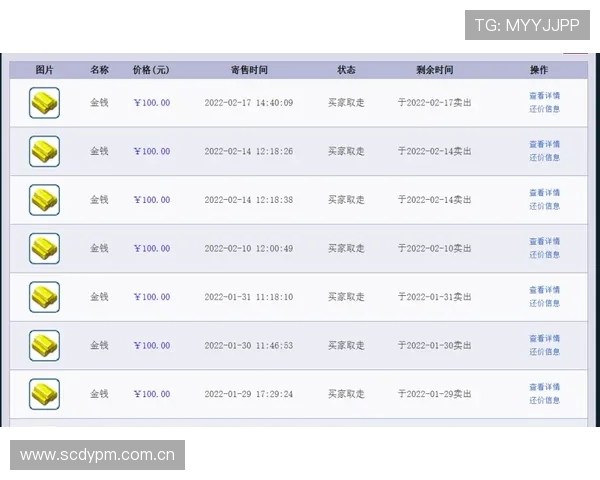Click 买家取走 status in the 2022-01-30 row
Viewport: 600px width, 480px height.
pos(346,346)
